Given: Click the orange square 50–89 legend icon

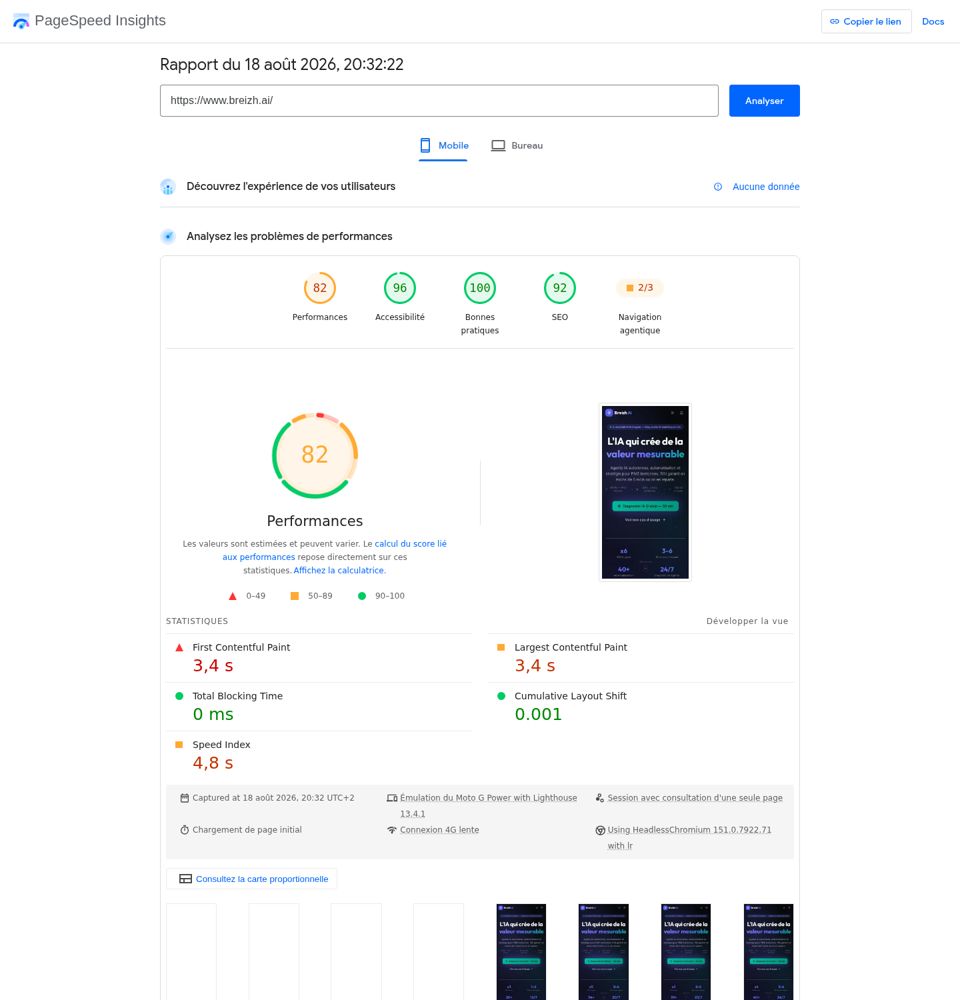Looking at the screenshot, I should pos(295,596).
